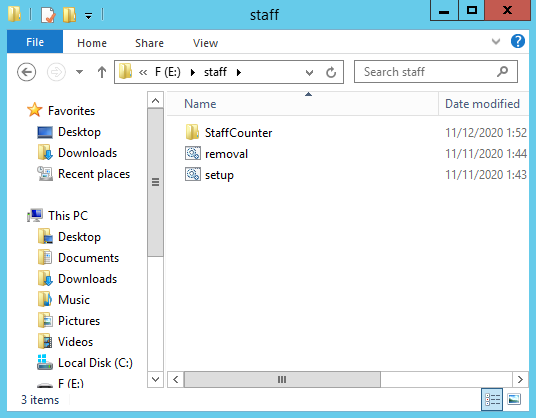Select the StaffCounter folder
Screen dimensions: 536x418
[x=229, y=133]
